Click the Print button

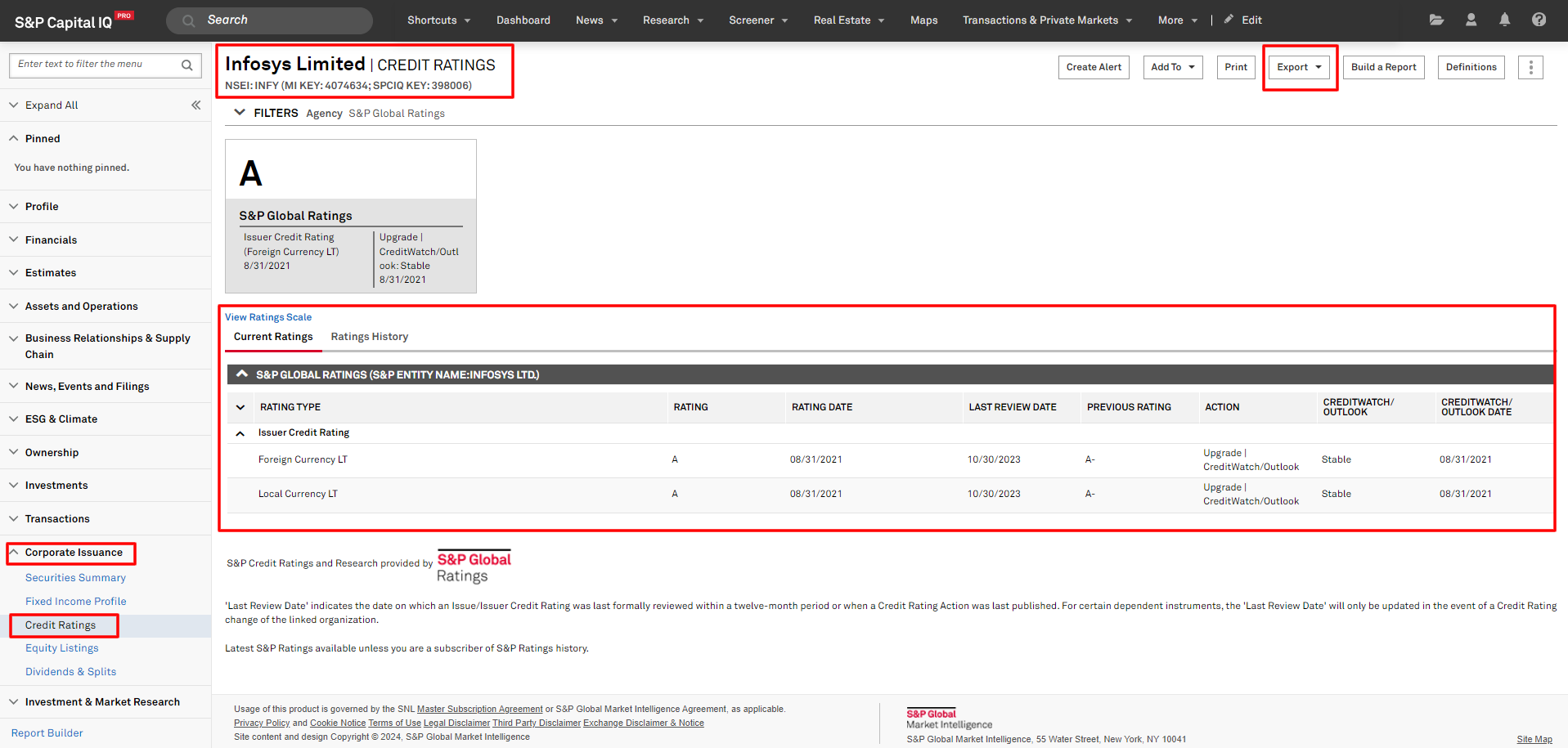(1236, 67)
